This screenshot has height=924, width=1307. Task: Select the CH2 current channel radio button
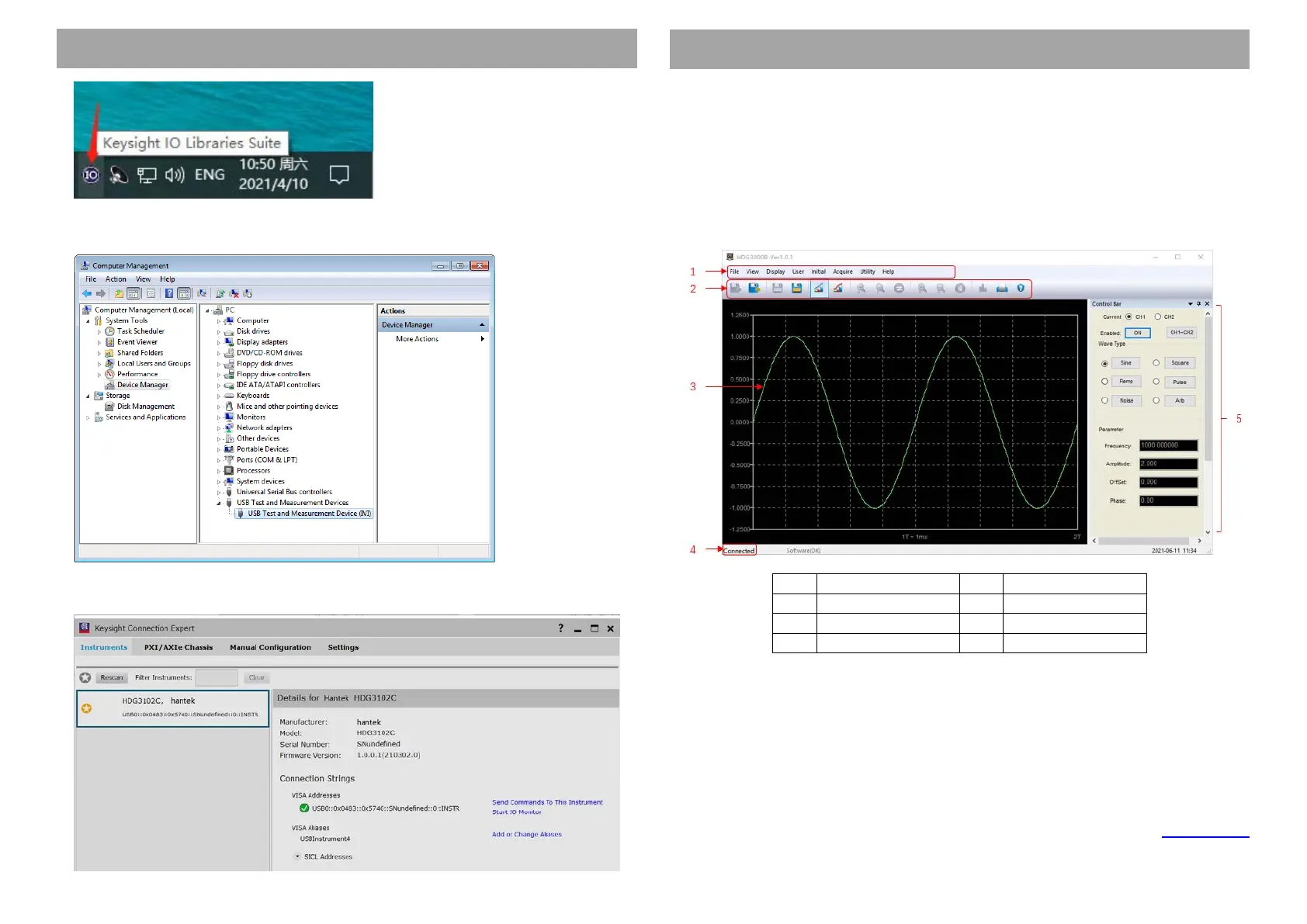1157,317
